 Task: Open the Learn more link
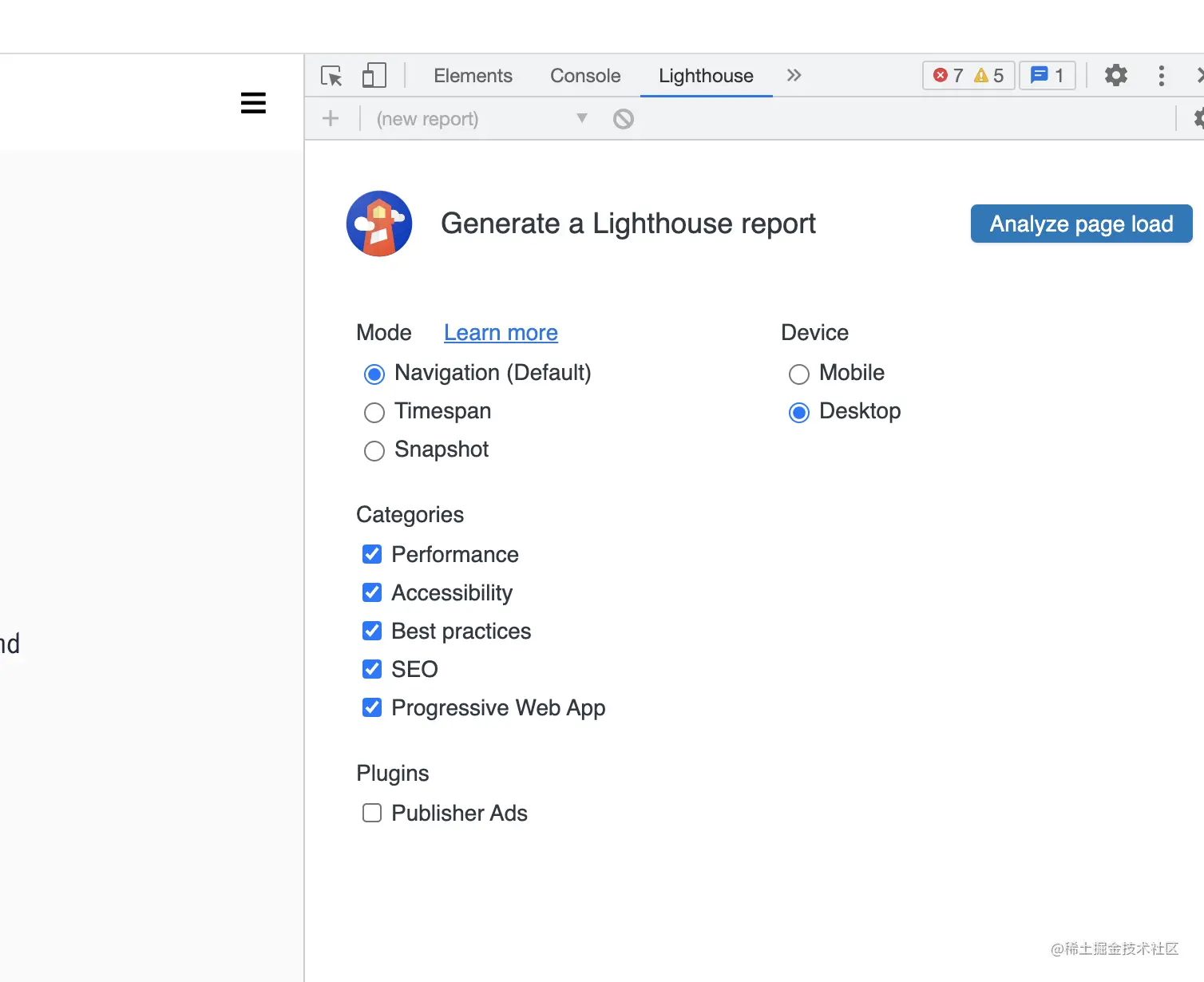[x=501, y=332]
